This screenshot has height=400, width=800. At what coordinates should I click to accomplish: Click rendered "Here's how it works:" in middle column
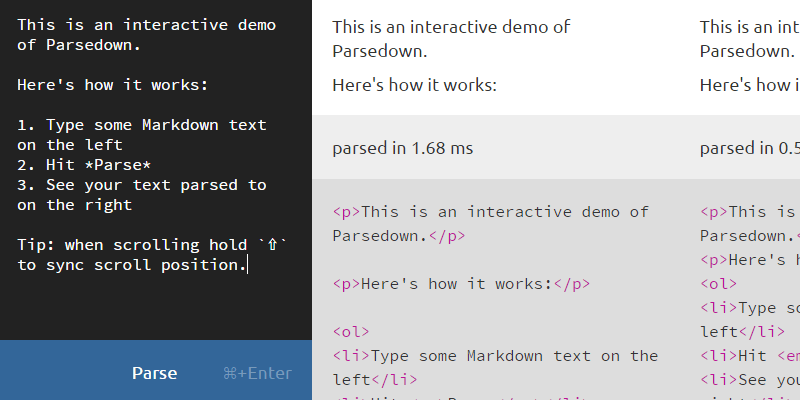tap(415, 85)
